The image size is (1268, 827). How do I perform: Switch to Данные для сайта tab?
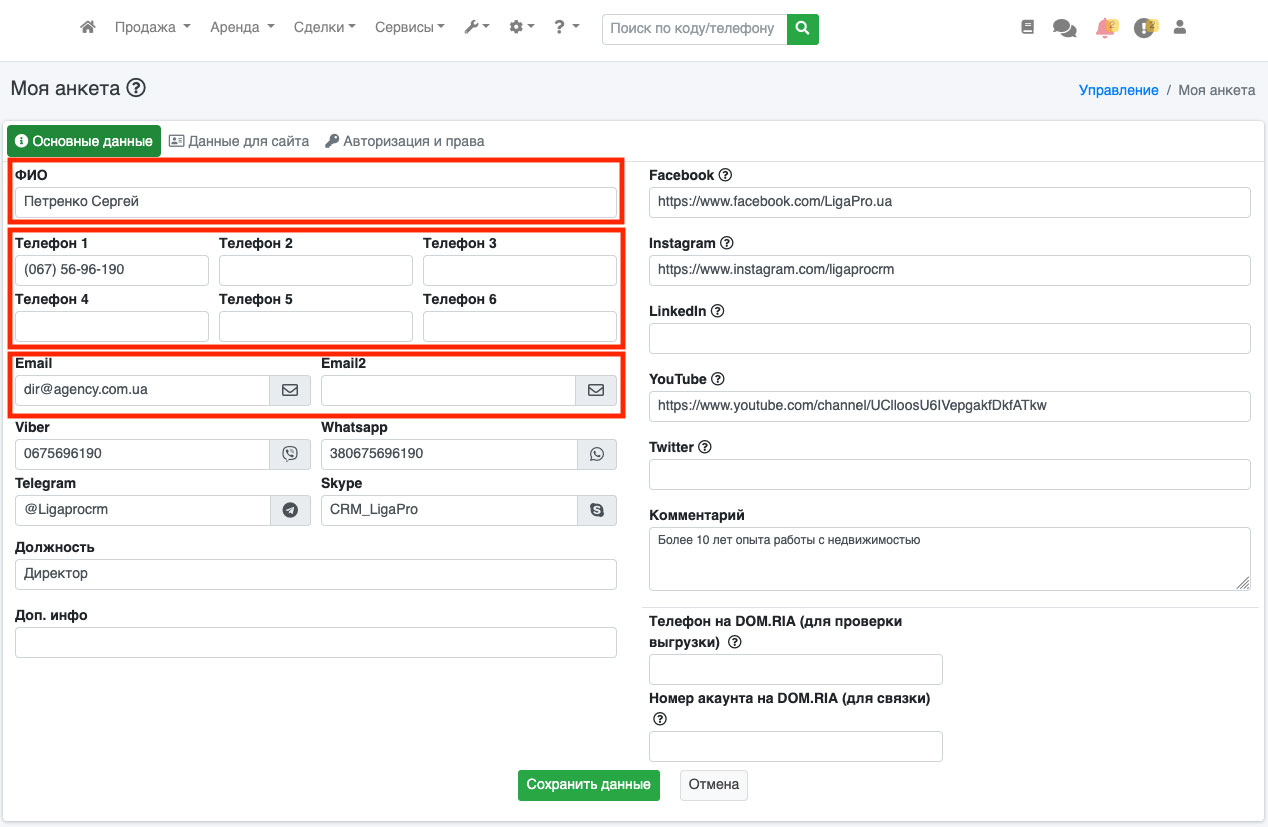[x=239, y=141]
